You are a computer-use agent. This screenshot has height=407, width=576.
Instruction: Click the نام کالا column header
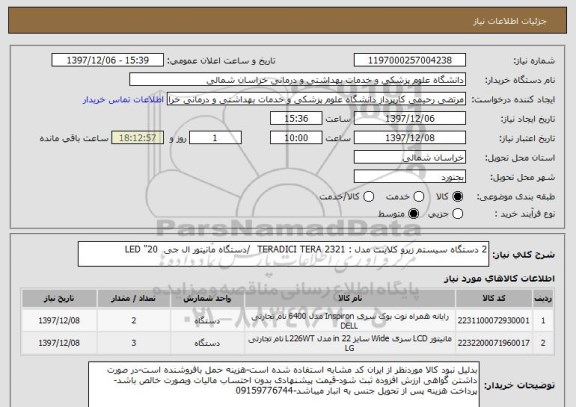350,298
